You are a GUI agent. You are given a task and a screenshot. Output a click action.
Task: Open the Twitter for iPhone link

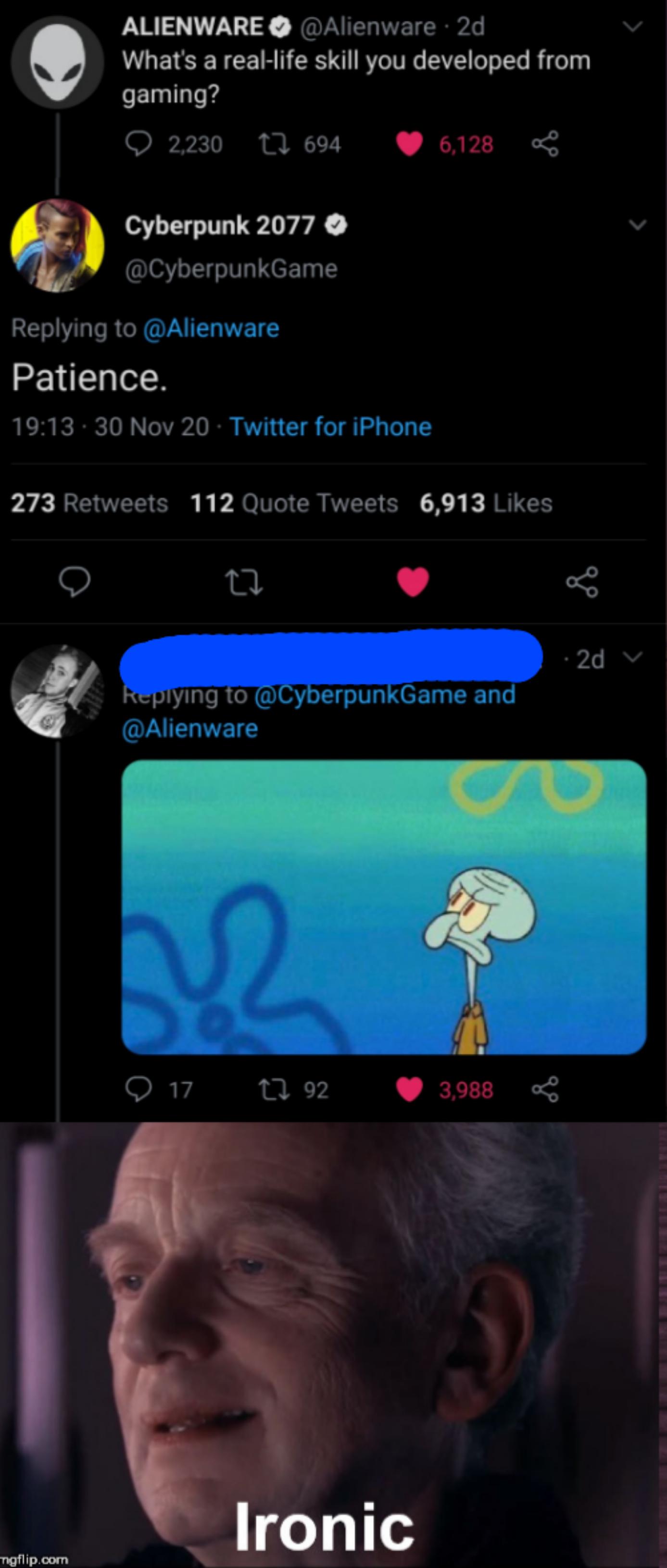330,427
